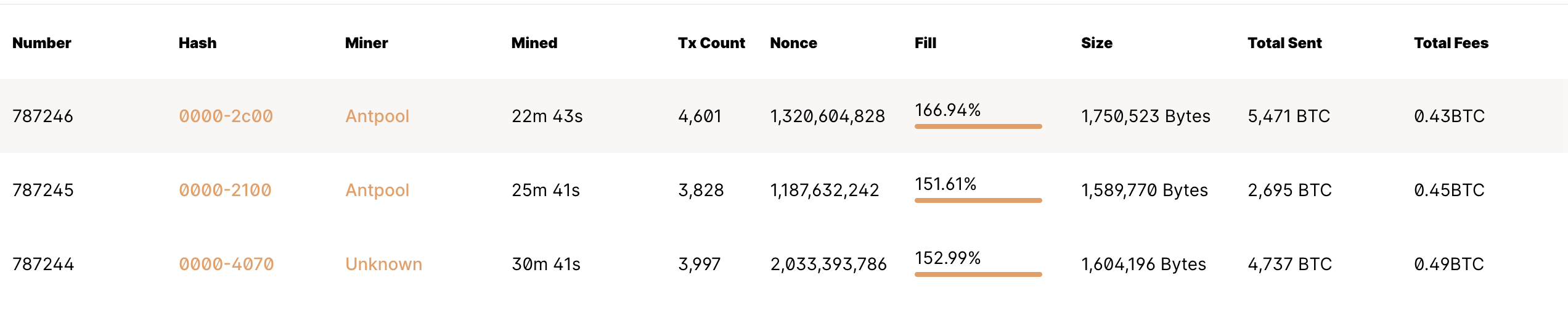This screenshot has width=1568, height=317.
Task: Open block hash 0000-2100 link
Action: point(225,190)
